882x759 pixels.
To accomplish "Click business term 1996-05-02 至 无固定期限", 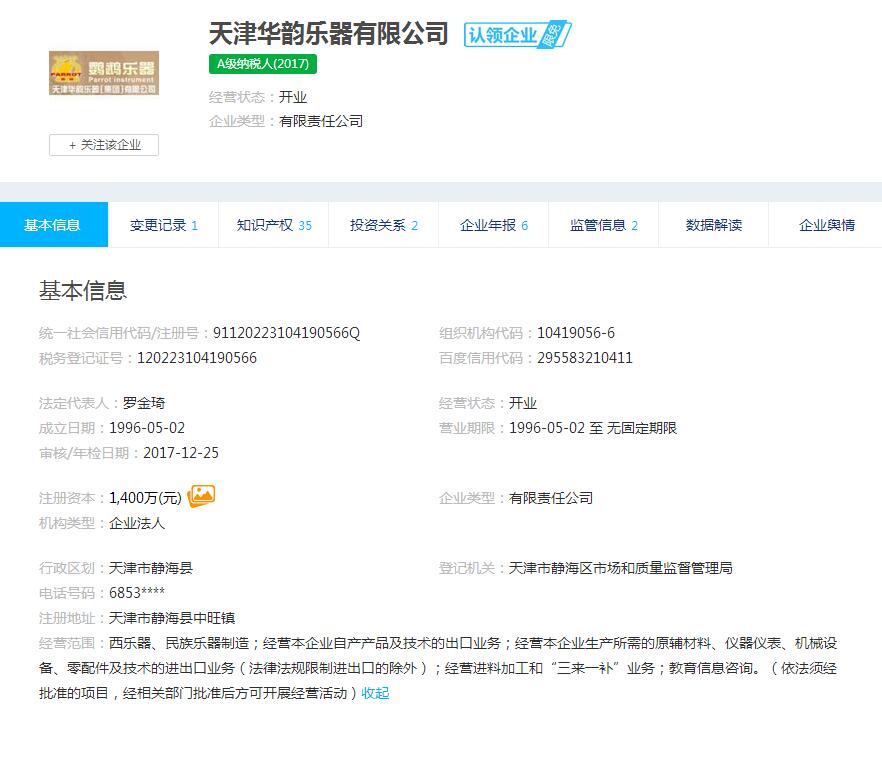I will coord(593,428).
